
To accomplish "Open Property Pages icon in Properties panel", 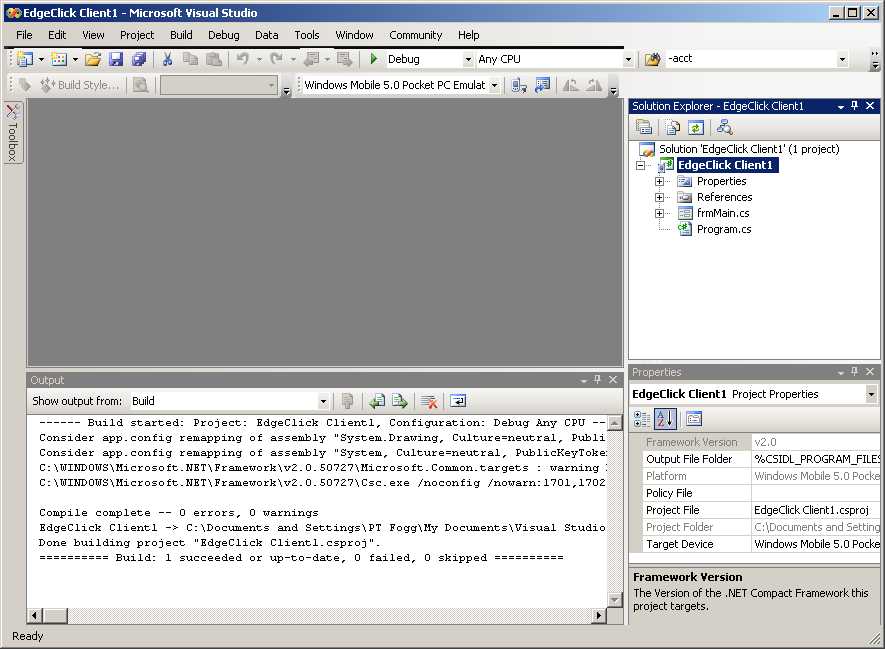I will click(x=694, y=419).
